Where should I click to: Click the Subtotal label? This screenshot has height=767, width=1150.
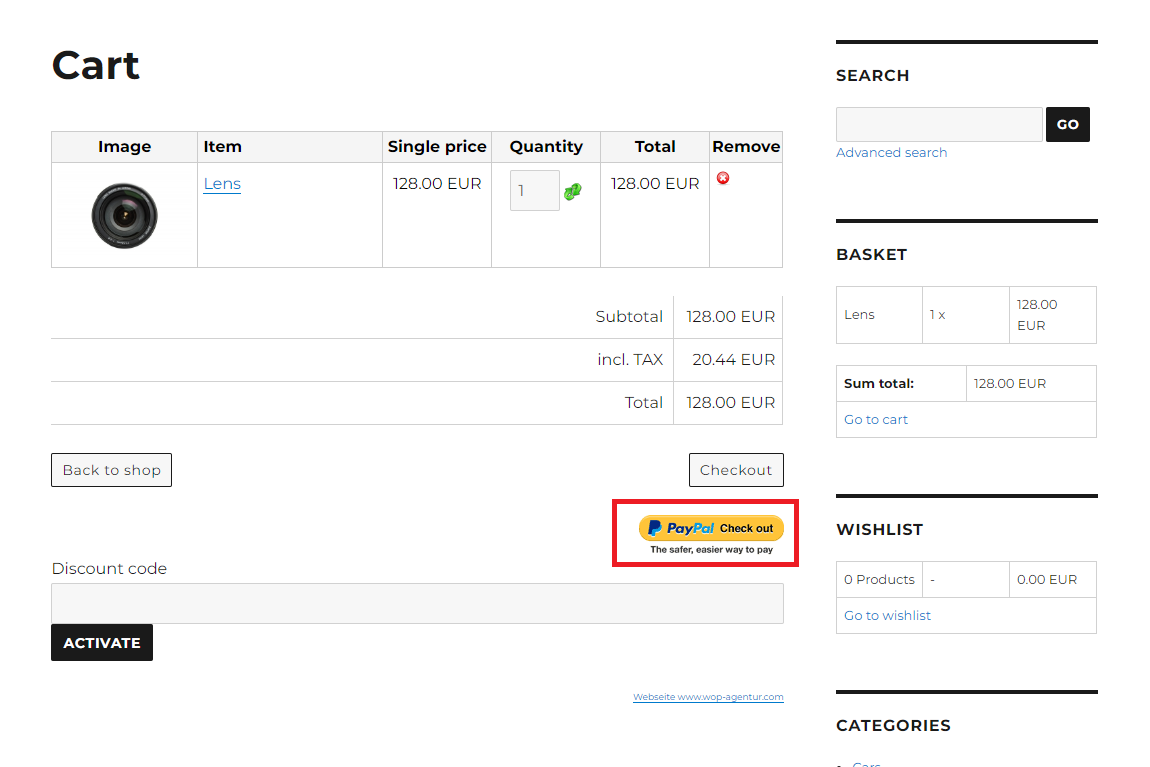point(629,317)
